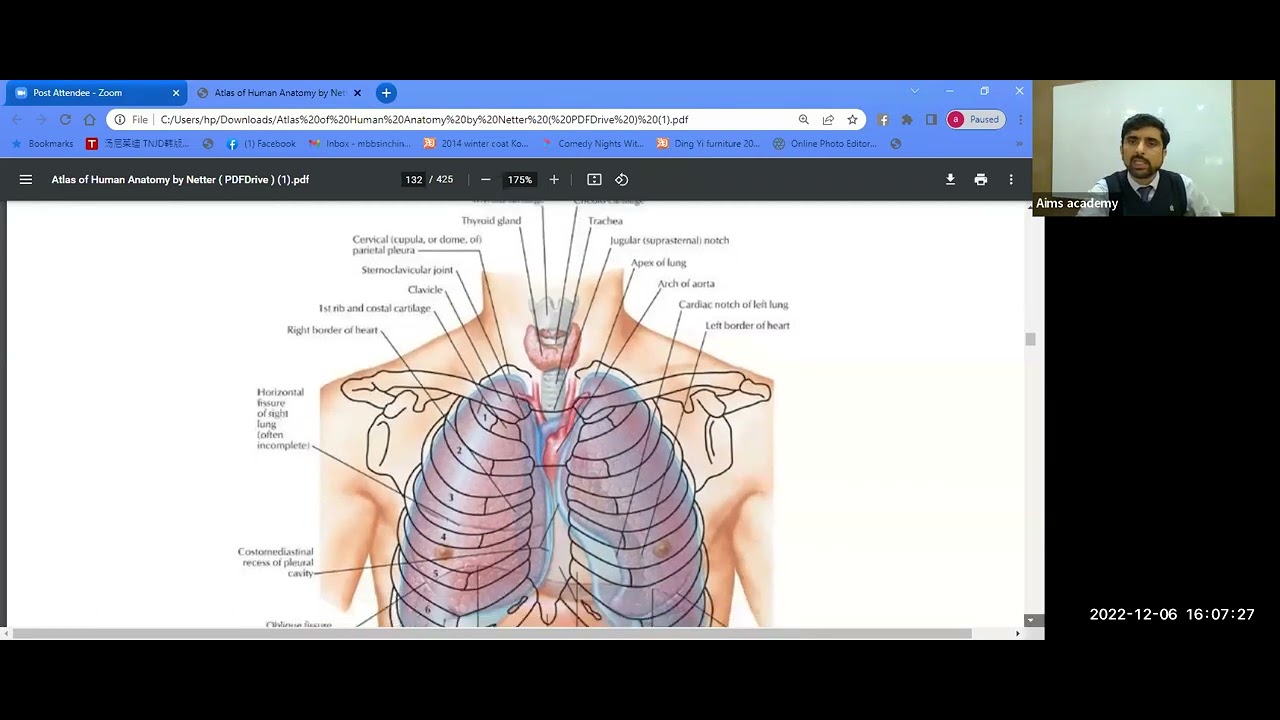Open the Online Photo Editor bookmark

point(825,144)
